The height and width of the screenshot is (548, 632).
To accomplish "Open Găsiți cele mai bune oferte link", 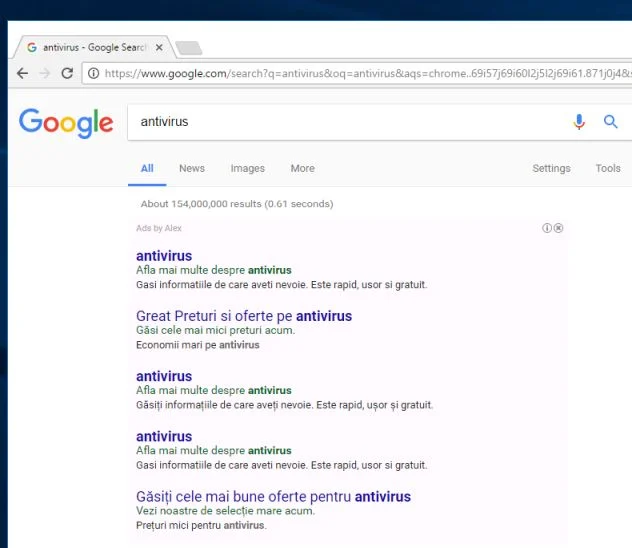I will (x=273, y=497).
